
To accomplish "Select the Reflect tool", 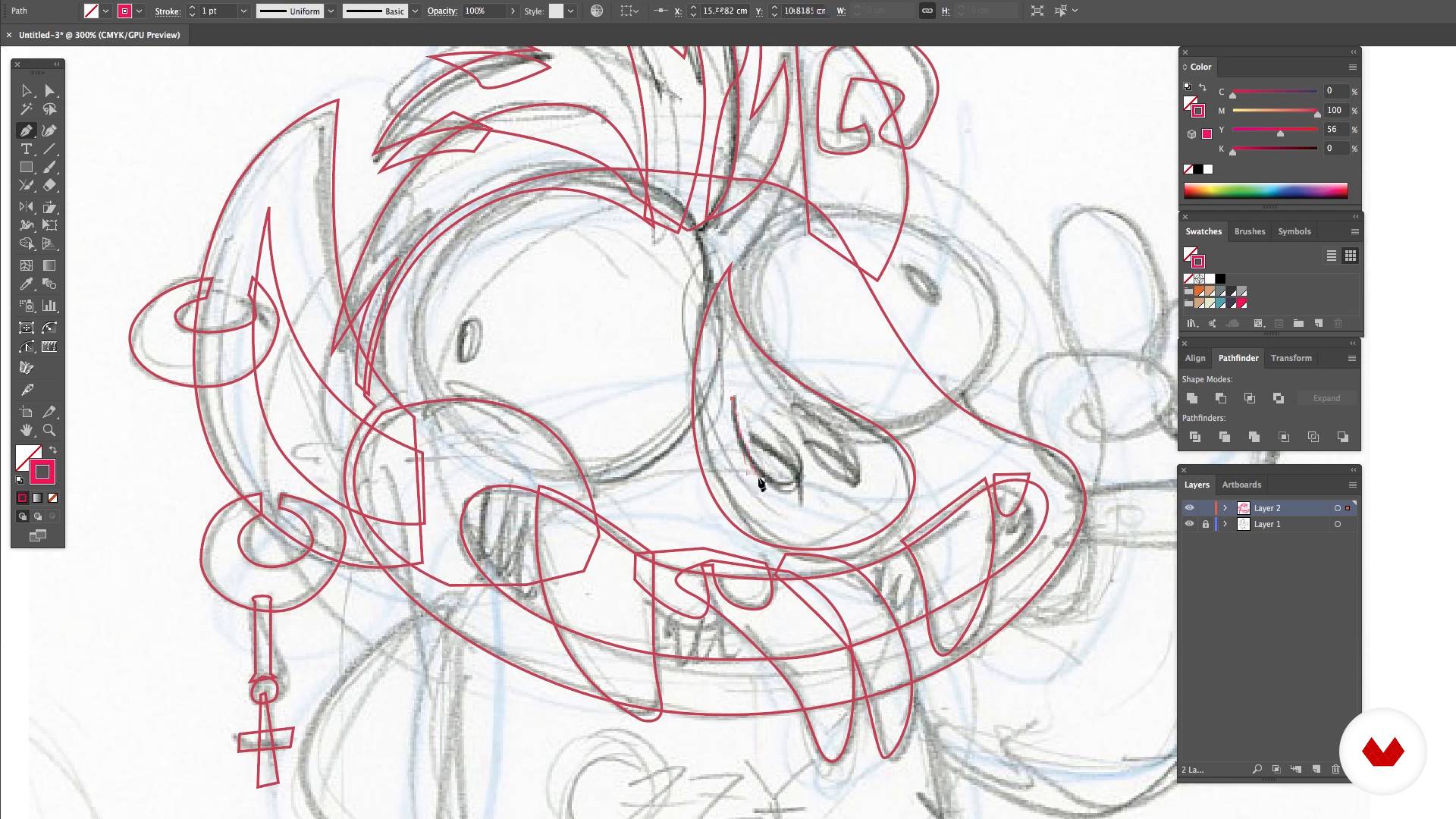I will (27, 207).
